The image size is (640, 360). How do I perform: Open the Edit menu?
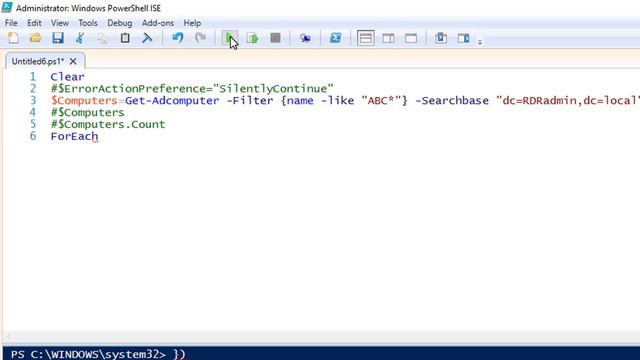click(34, 23)
